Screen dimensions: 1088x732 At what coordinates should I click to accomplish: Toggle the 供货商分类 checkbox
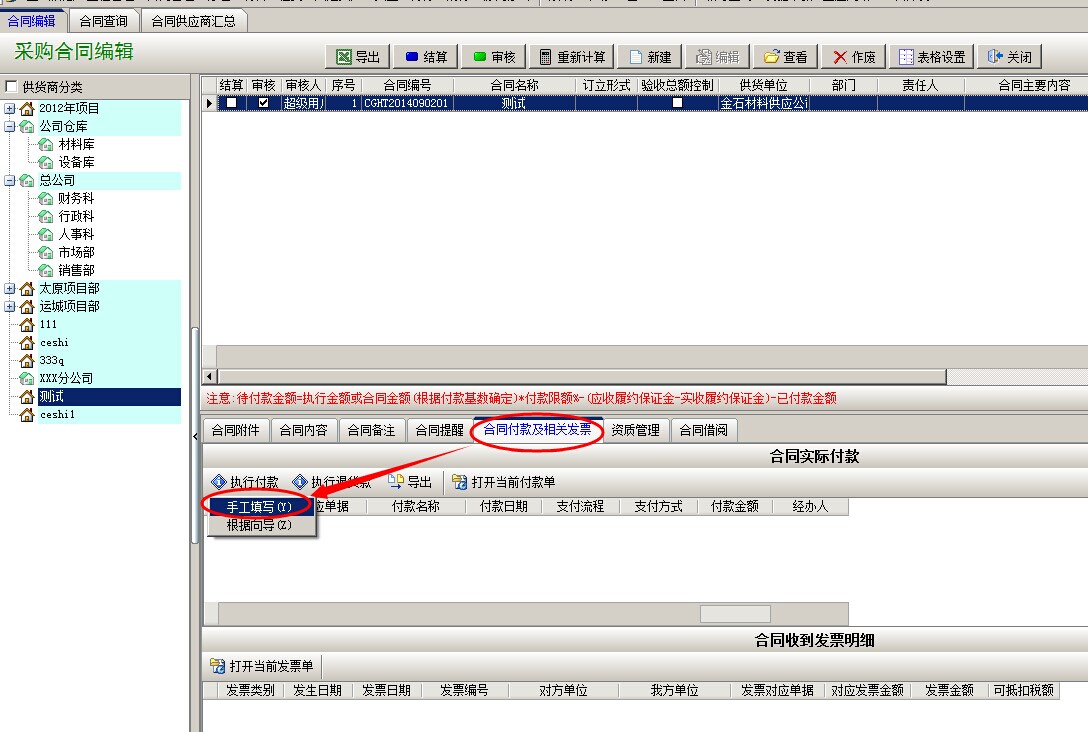pos(12,87)
